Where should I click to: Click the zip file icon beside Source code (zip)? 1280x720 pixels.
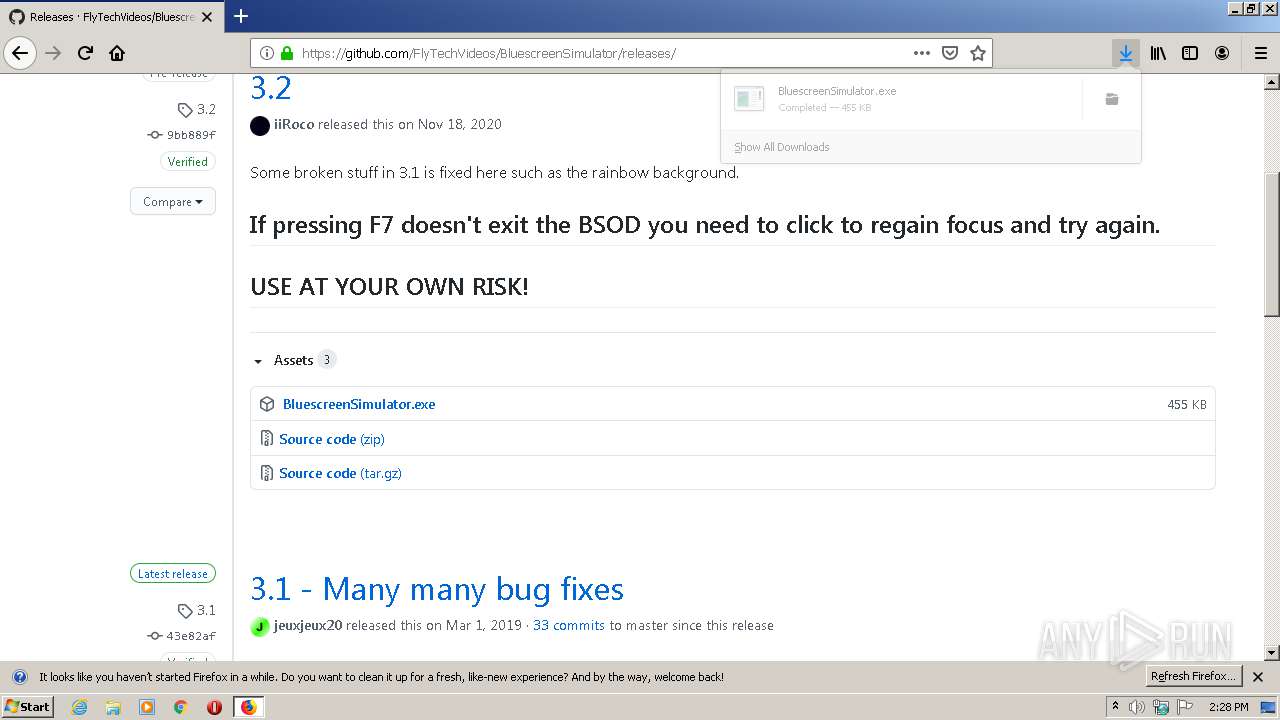click(x=267, y=438)
